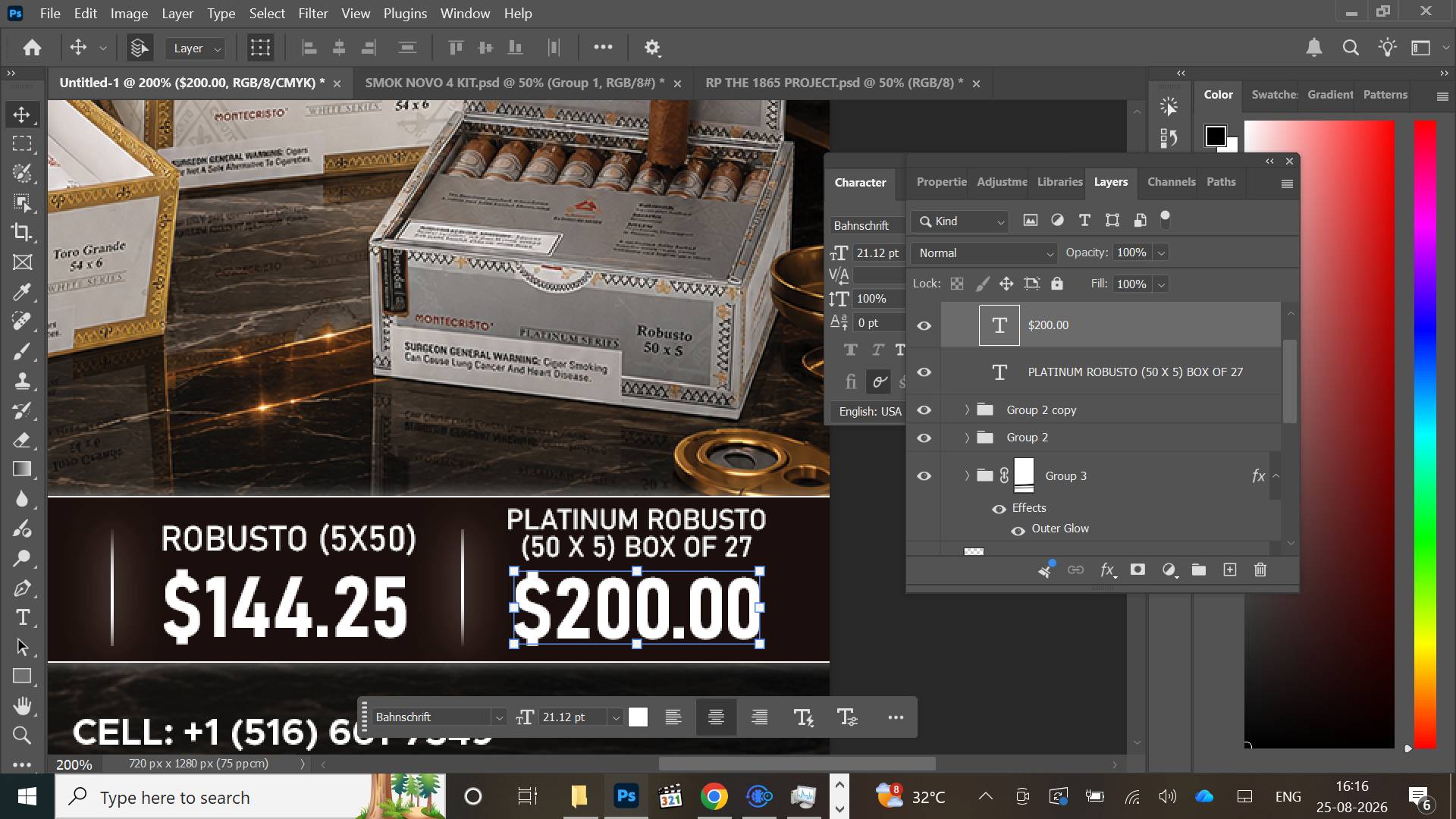The height and width of the screenshot is (819, 1456).
Task: Select the Horizontal Type tool
Action: point(22,617)
